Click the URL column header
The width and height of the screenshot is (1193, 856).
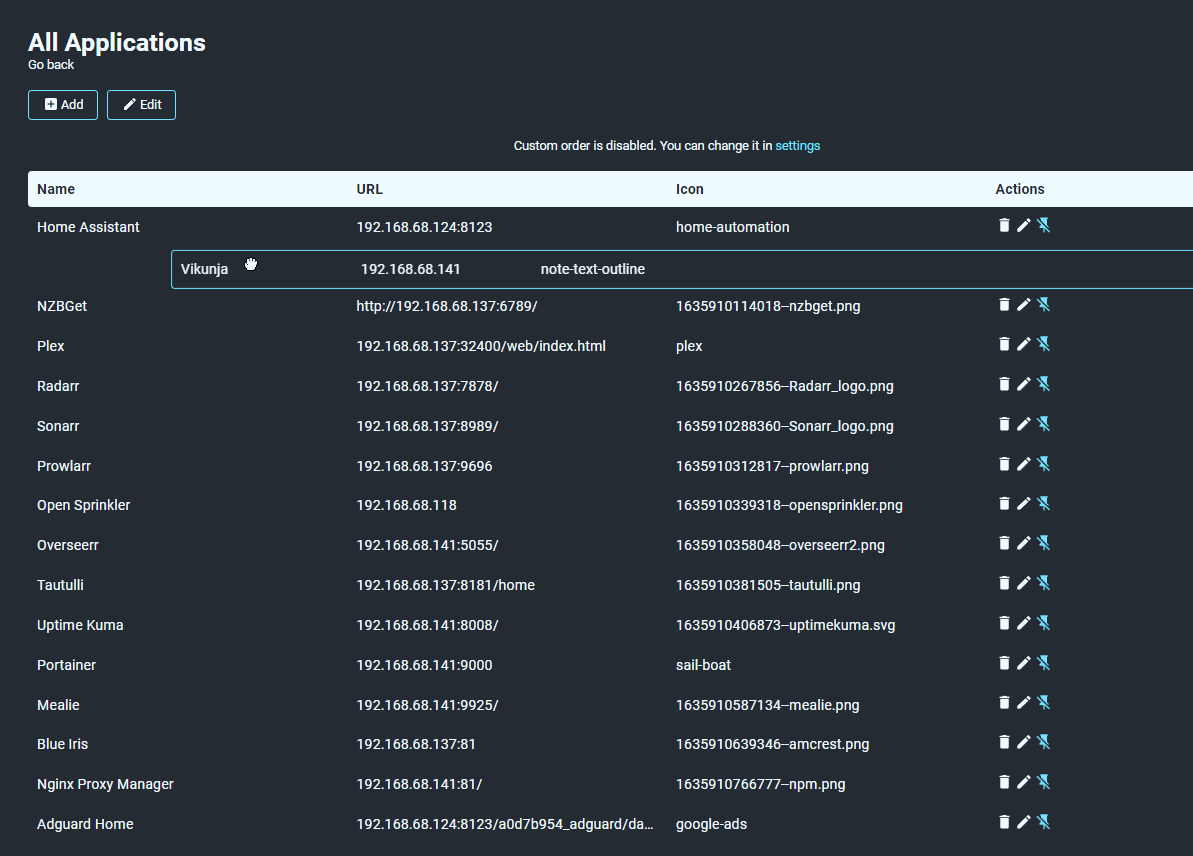pyautogui.click(x=370, y=189)
